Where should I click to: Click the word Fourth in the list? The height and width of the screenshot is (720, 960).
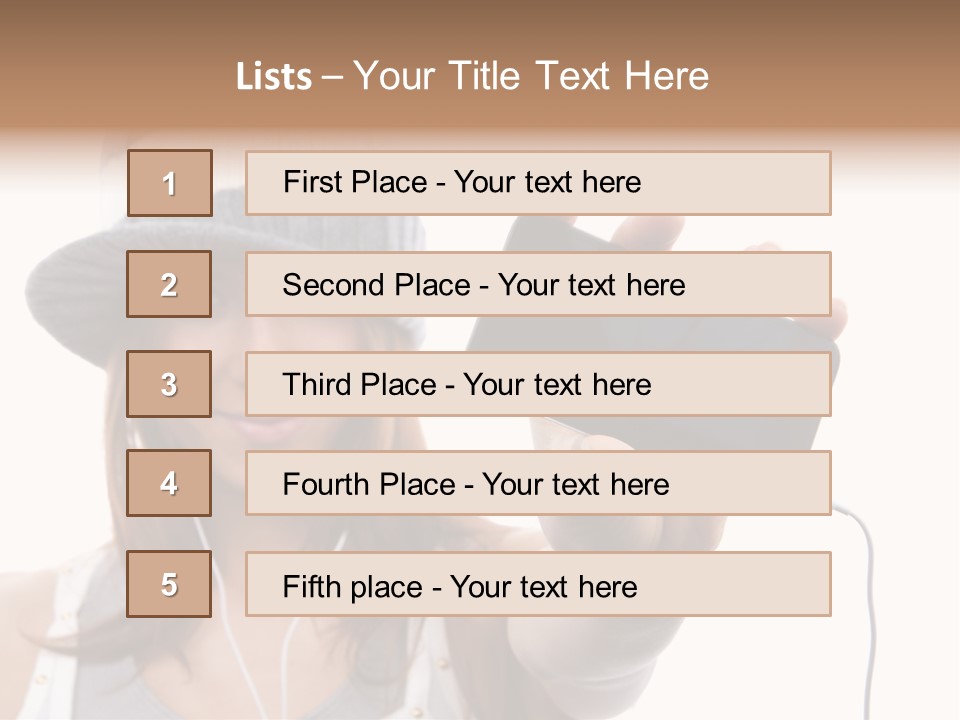(x=326, y=484)
